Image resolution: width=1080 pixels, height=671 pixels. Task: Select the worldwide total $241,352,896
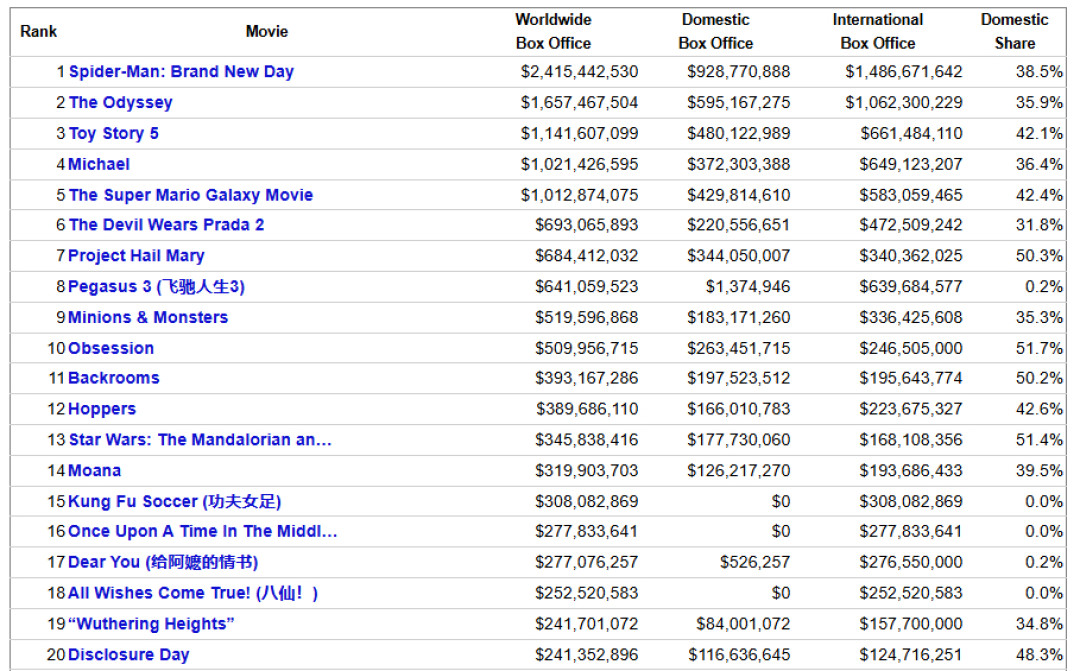coord(587,654)
